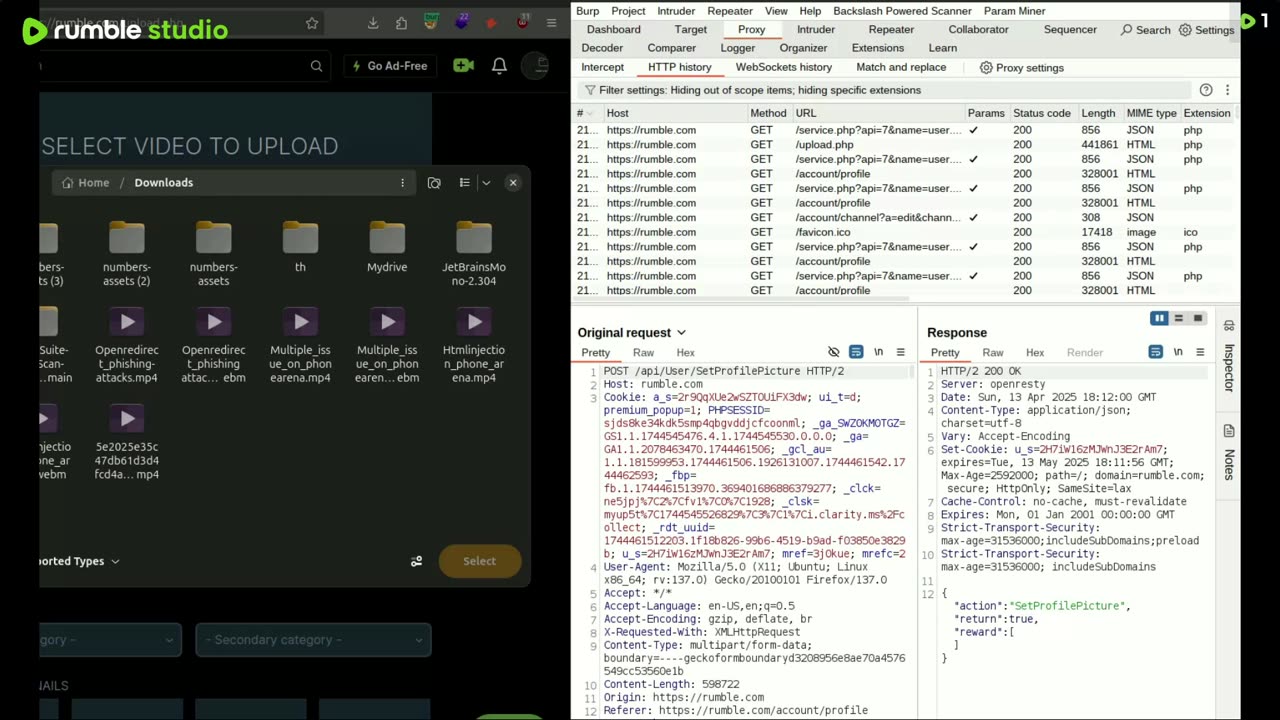Viewport: 1280px width, 720px height.
Task: Switch to the Intercept sub-tab
Action: [x=602, y=67]
